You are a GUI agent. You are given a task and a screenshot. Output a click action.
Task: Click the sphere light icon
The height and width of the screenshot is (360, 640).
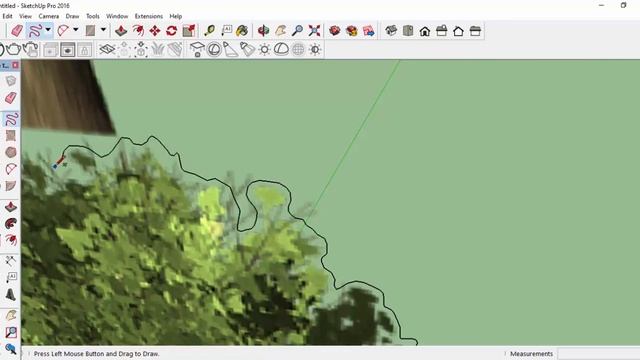pos(214,49)
